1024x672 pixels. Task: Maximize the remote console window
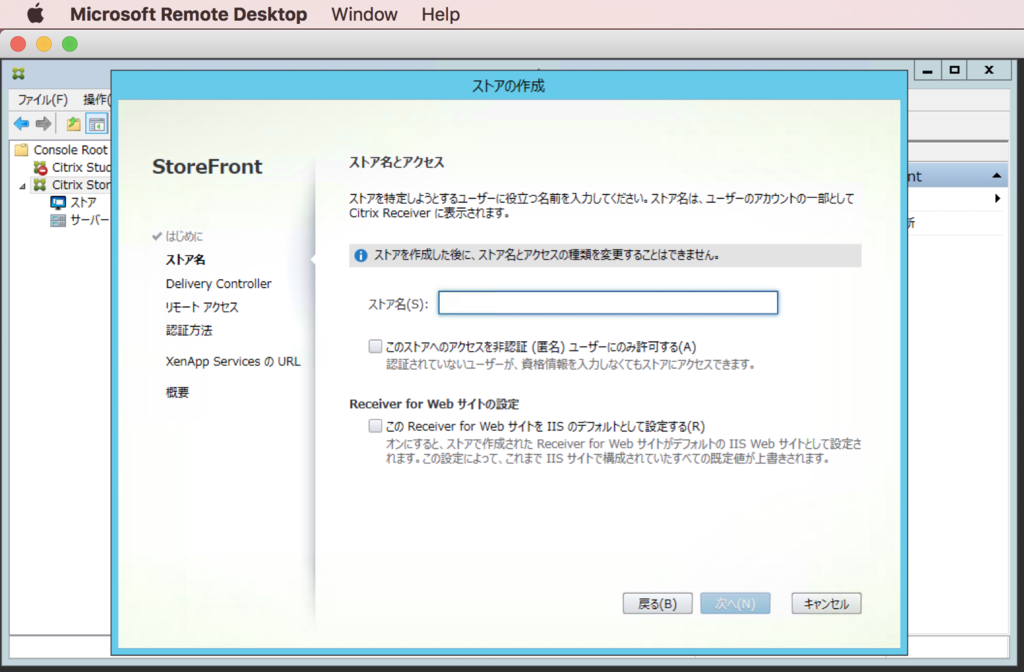coord(955,71)
